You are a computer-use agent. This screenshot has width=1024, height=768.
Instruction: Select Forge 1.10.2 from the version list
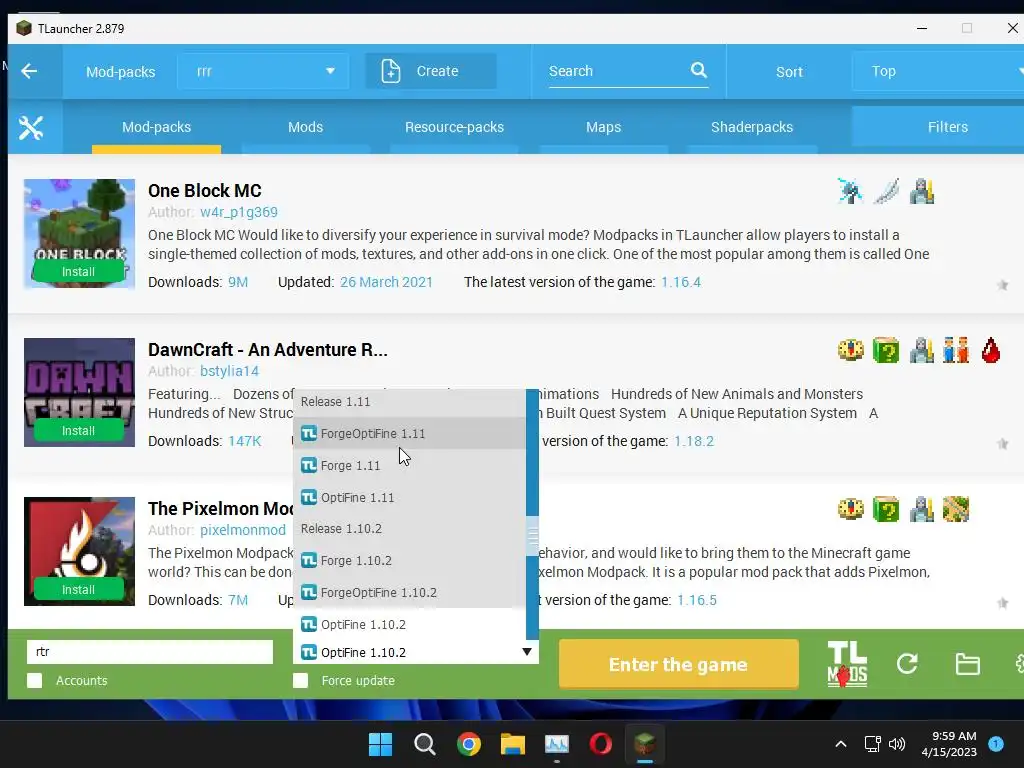click(x=409, y=561)
